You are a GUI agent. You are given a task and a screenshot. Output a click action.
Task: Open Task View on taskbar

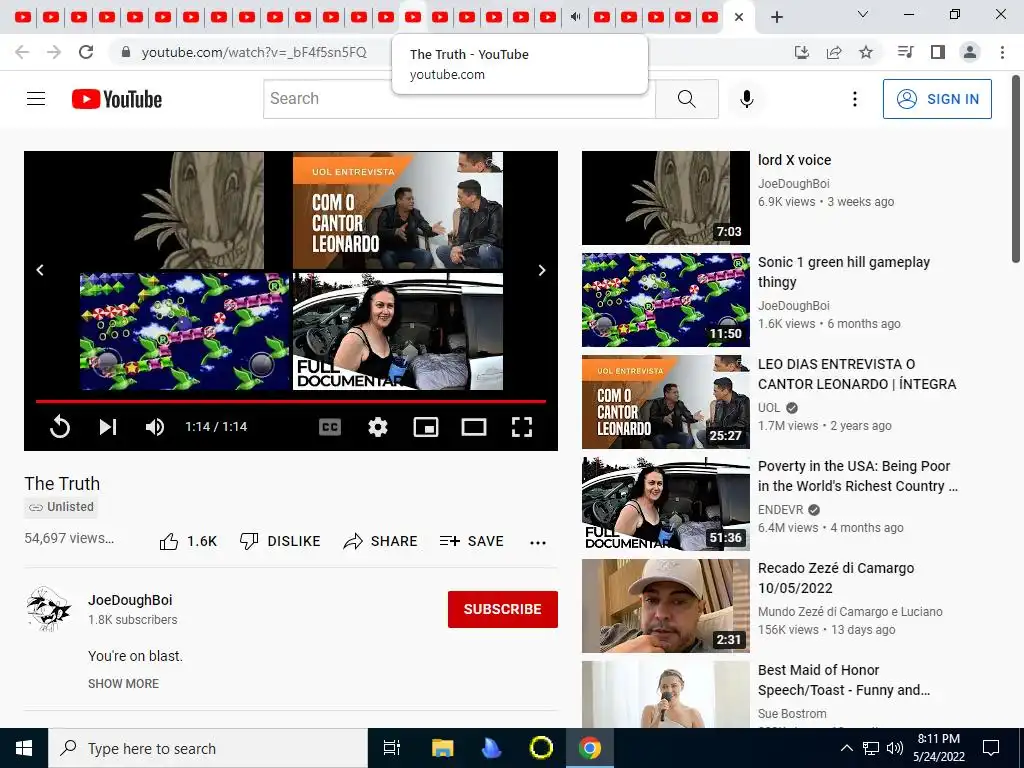(391, 748)
